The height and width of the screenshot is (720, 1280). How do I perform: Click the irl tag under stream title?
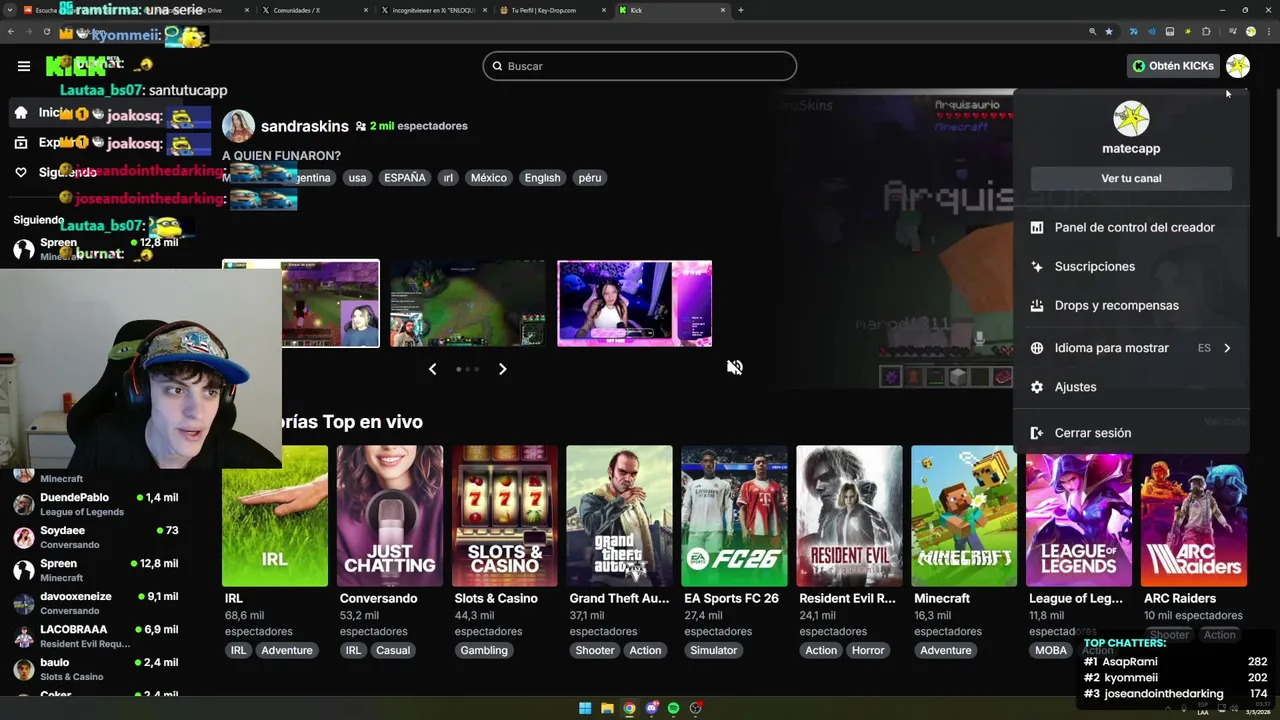tap(448, 178)
